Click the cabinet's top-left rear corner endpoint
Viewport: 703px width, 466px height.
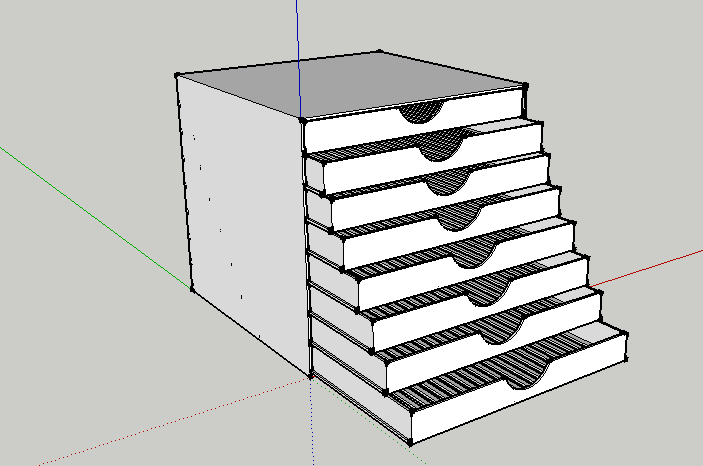177,75
